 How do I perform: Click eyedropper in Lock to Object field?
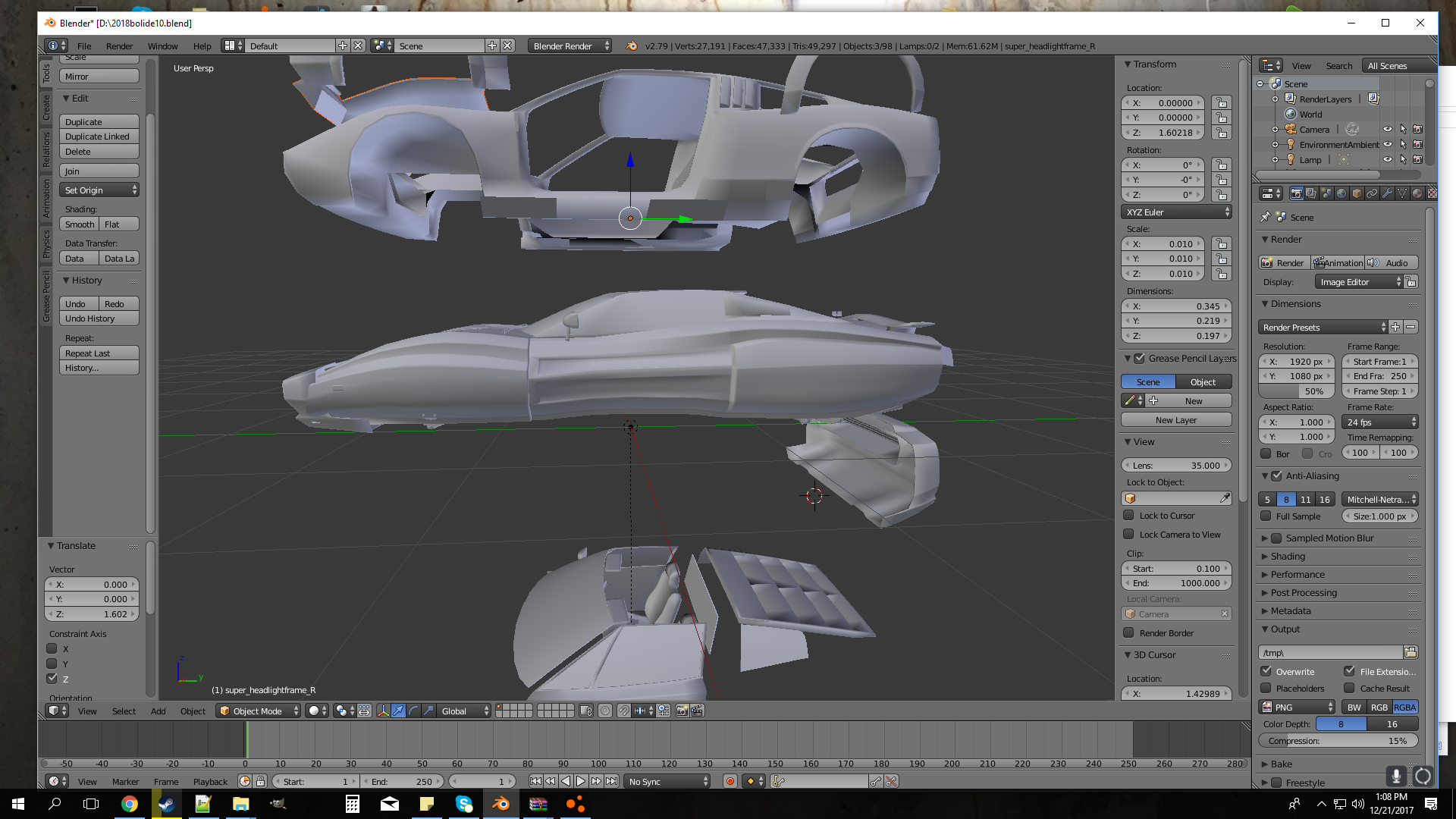coord(1225,498)
